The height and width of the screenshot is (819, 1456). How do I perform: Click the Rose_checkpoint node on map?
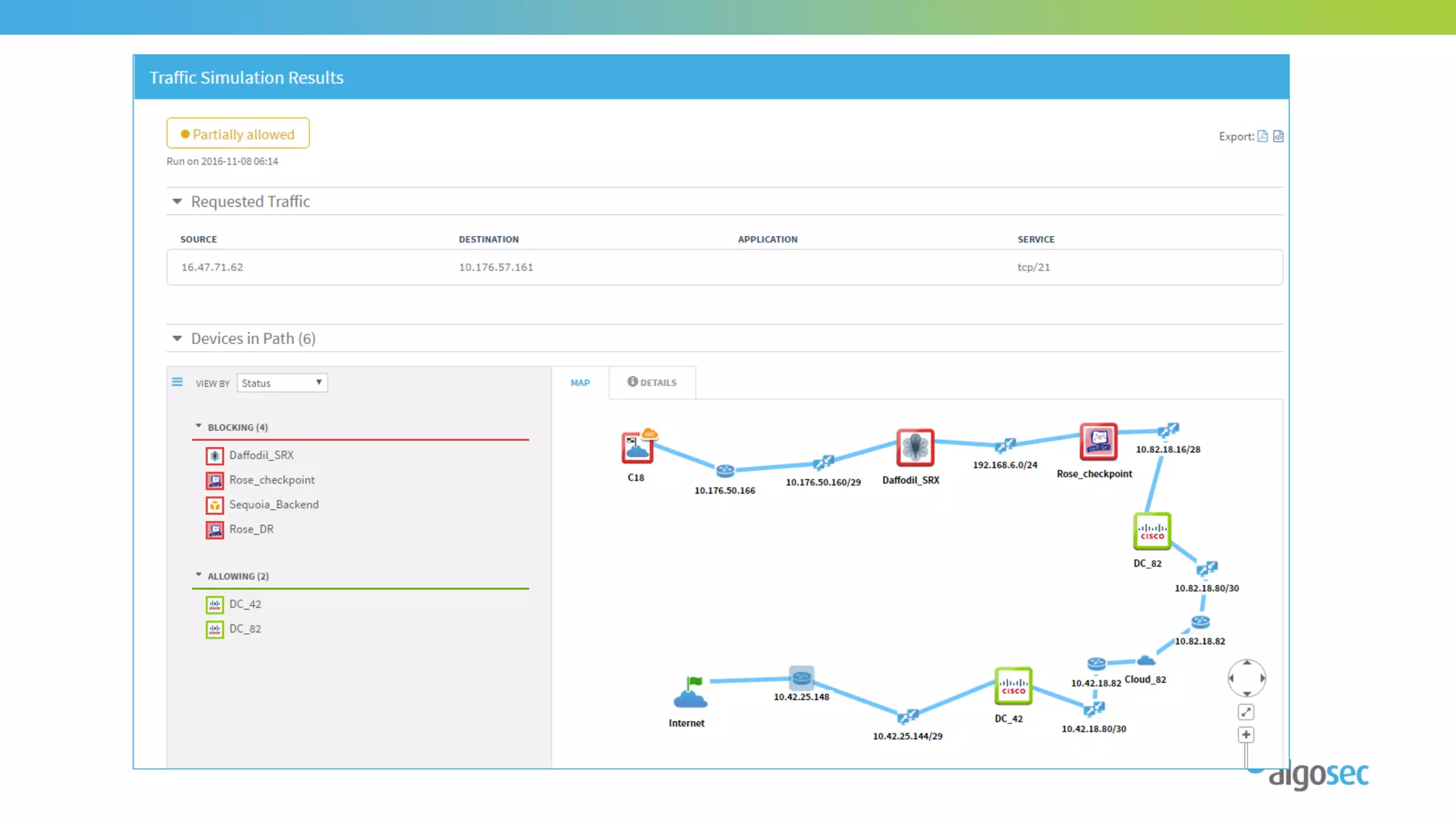tap(1098, 442)
